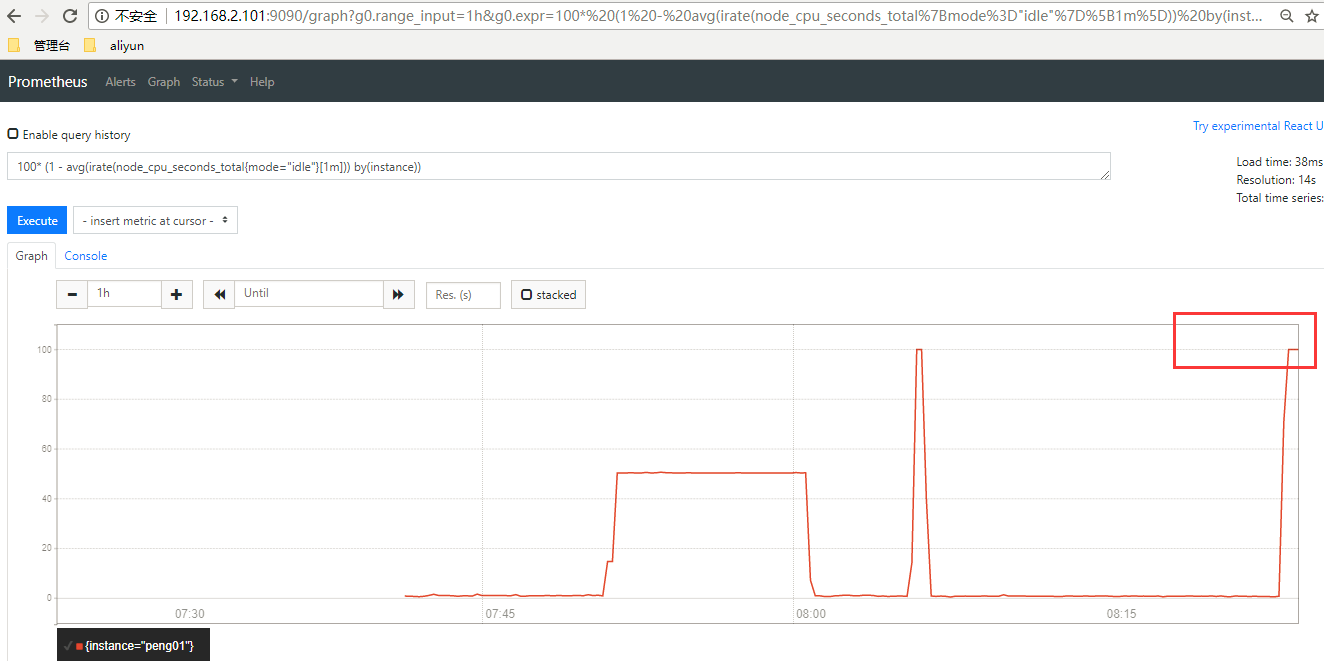Increase time range with plus button
Viewport: 1324px width, 661px height.
[x=177, y=294]
